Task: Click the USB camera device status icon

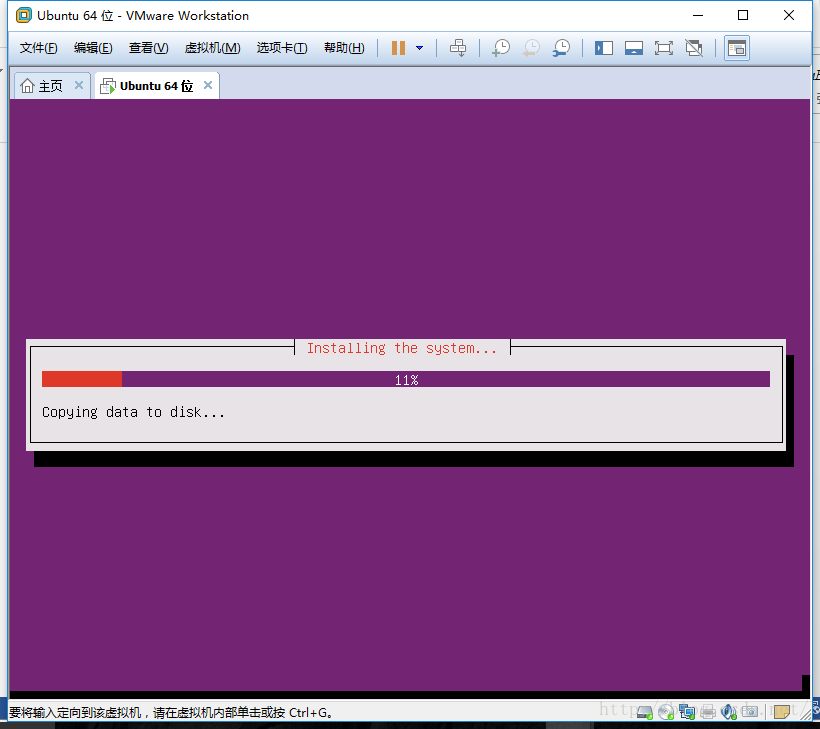Action: (749, 712)
